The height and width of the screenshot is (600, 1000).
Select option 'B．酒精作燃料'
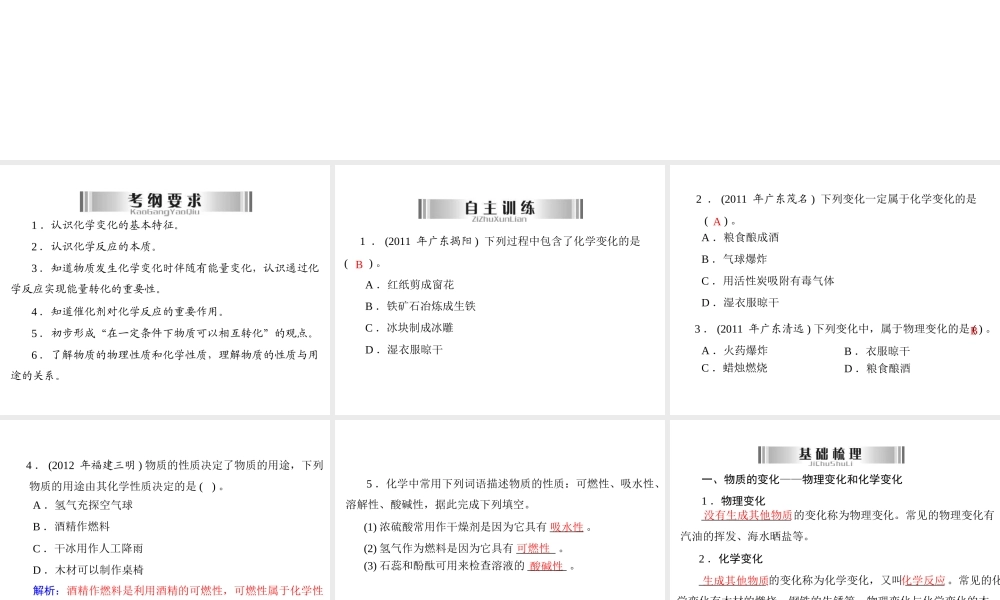pos(71,527)
